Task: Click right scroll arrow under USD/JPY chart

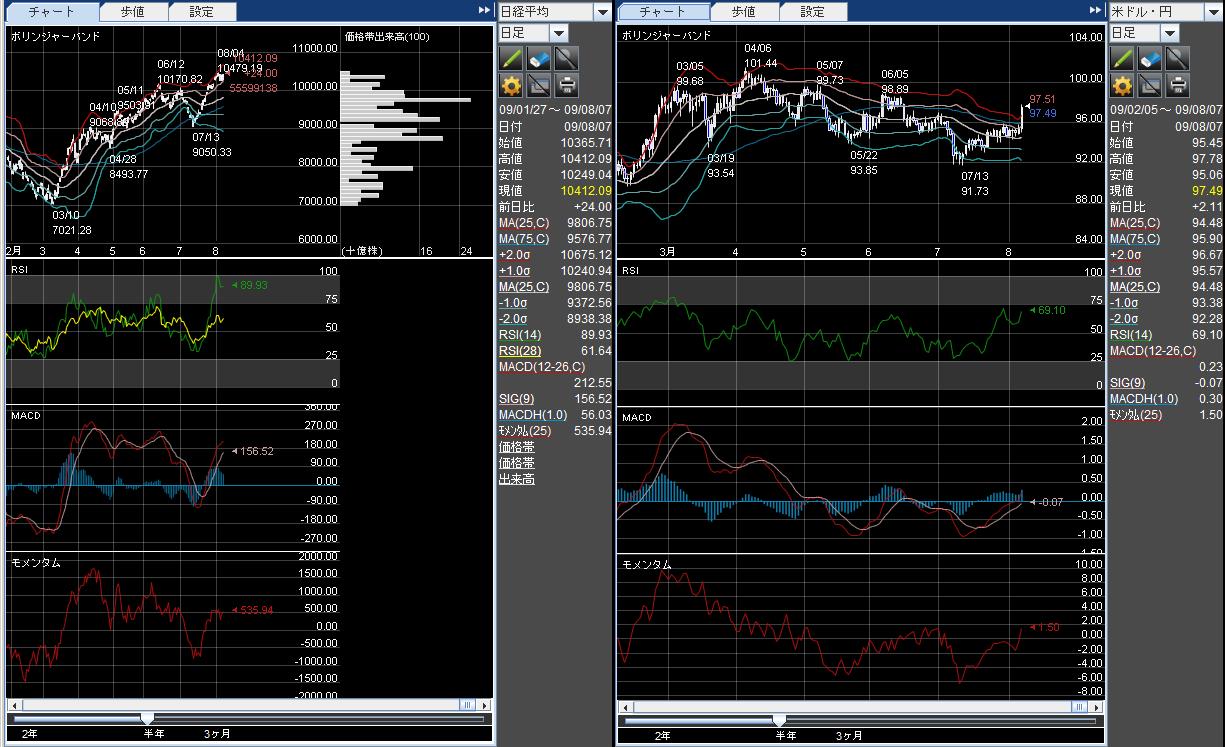Action: coord(1098,705)
